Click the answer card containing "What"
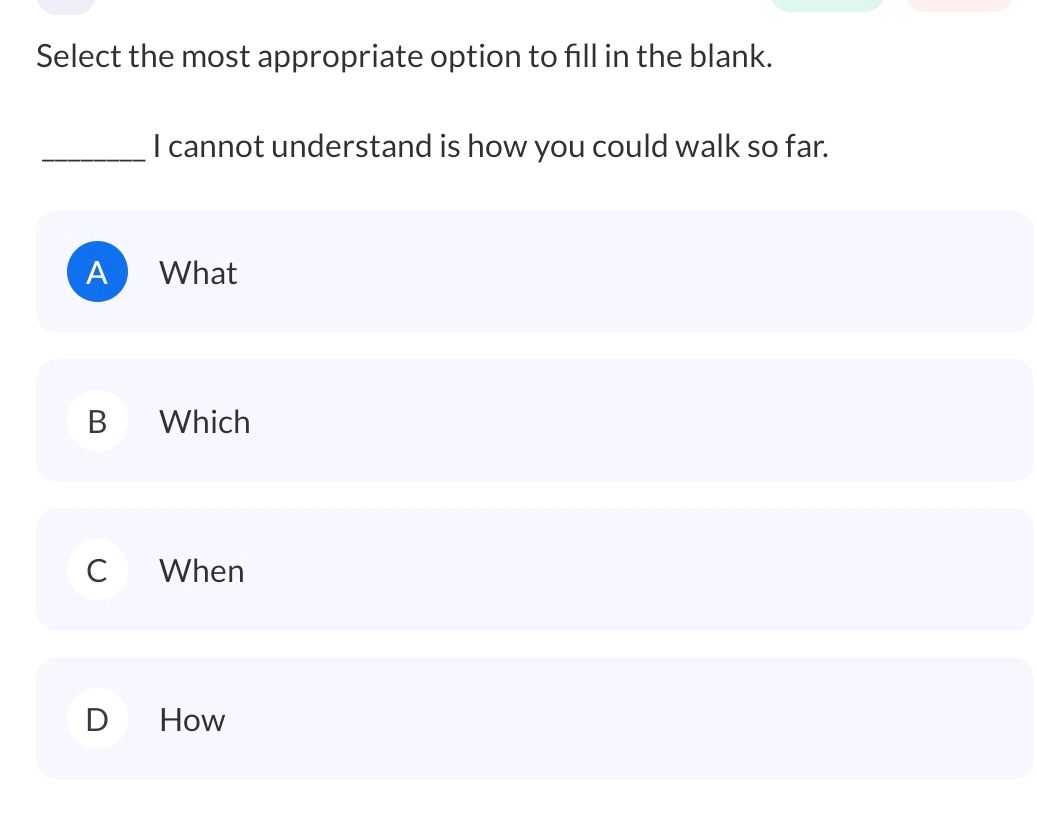This screenshot has width=1037, height=838. [535, 271]
